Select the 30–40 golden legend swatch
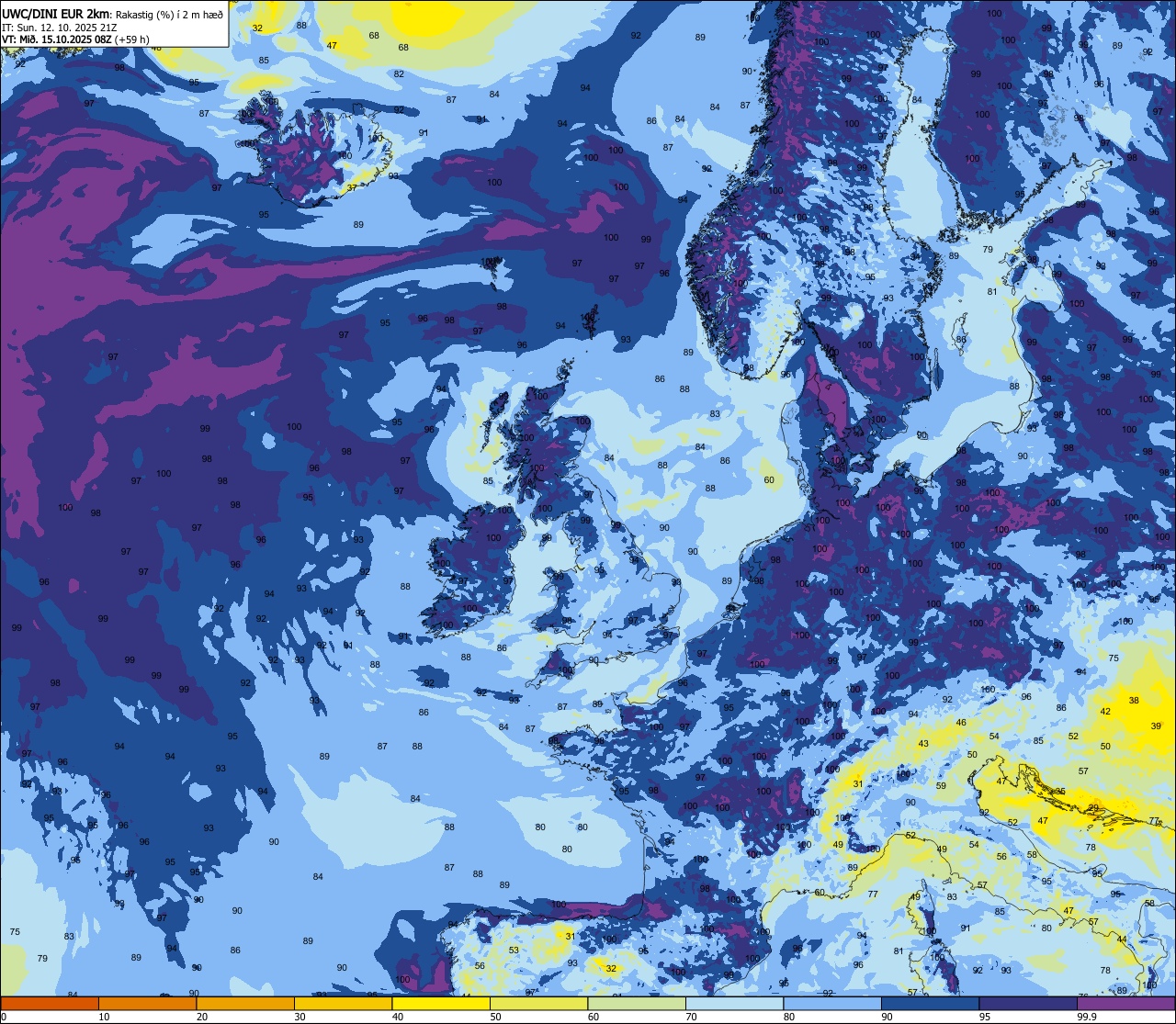Image resolution: width=1176 pixels, height=1024 pixels. tap(343, 1004)
